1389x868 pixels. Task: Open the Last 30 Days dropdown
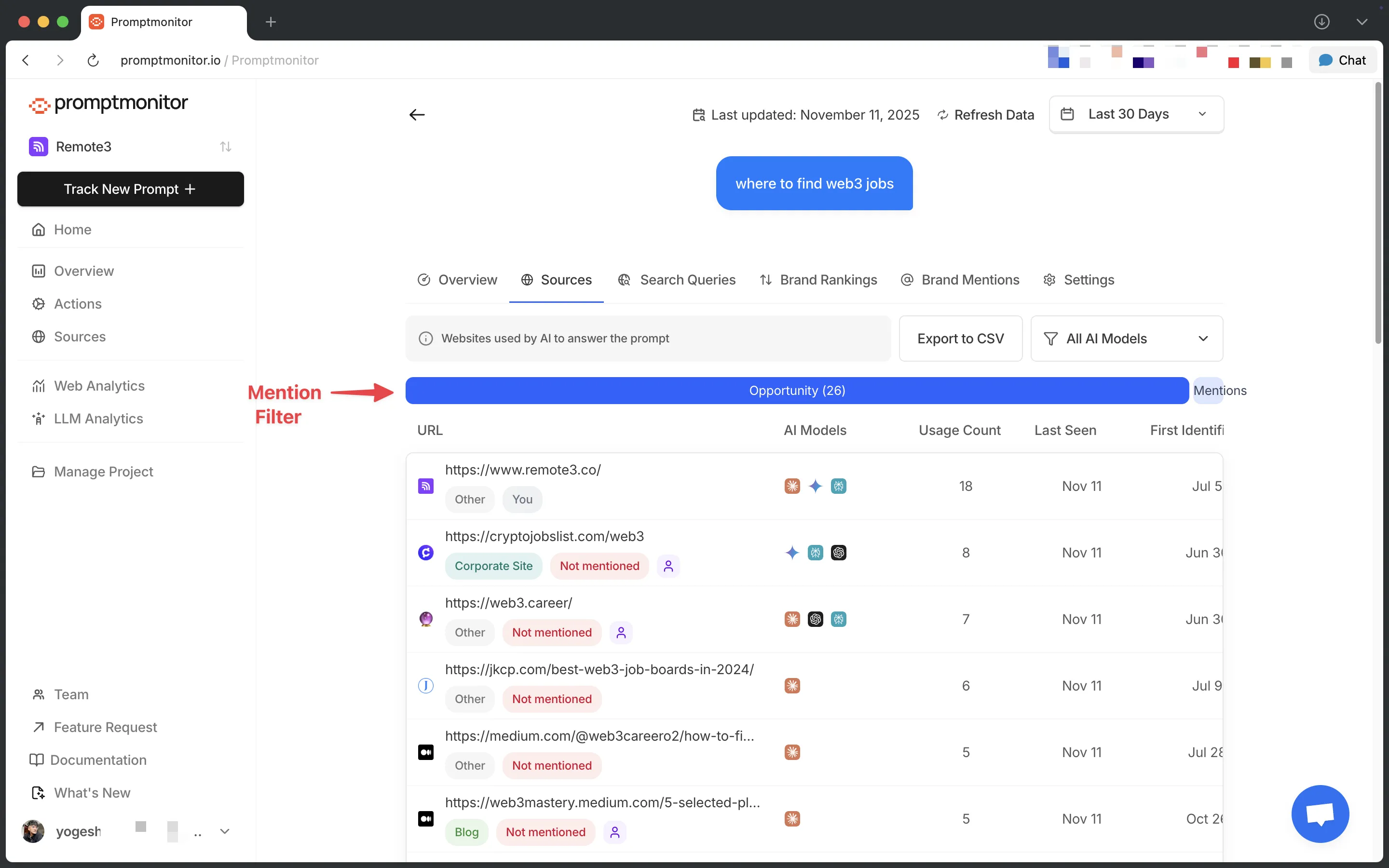[x=1136, y=114]
